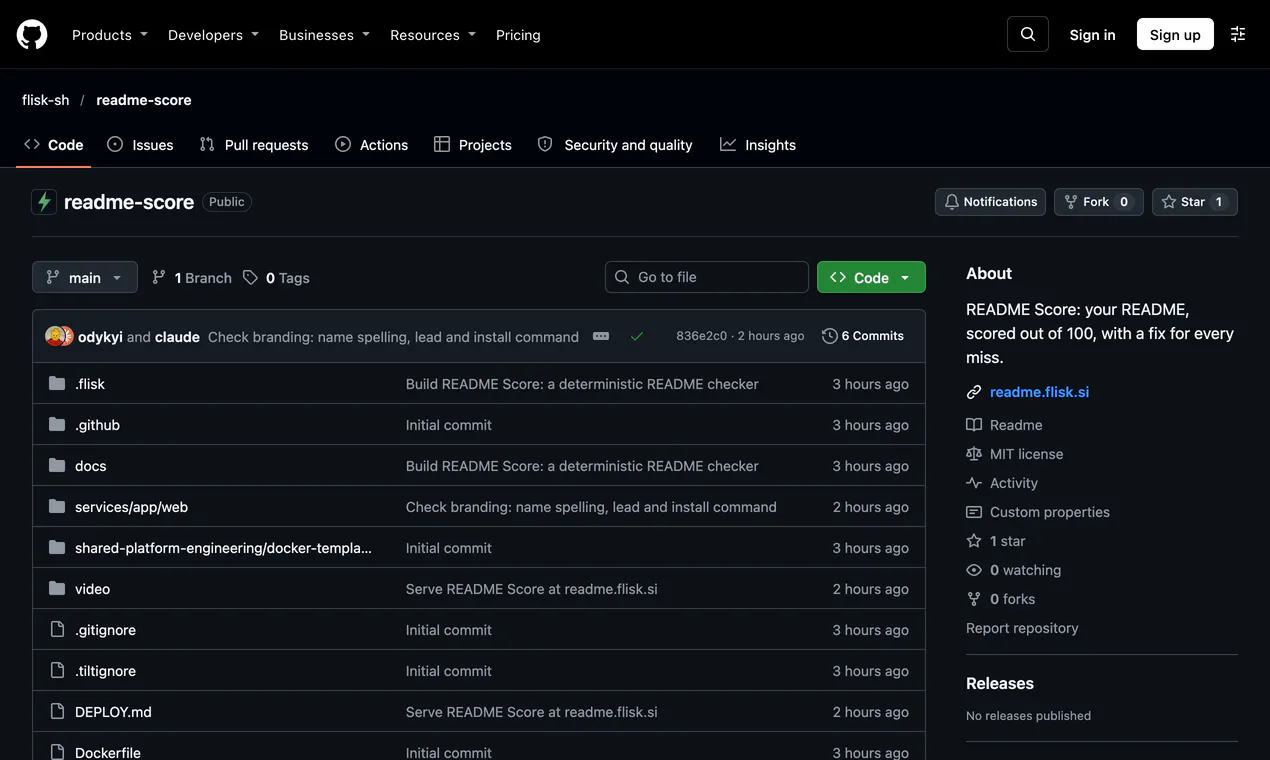Go to the GitHub homepage logo
The image size is (1270, 760).
click(x=32, y=35)
